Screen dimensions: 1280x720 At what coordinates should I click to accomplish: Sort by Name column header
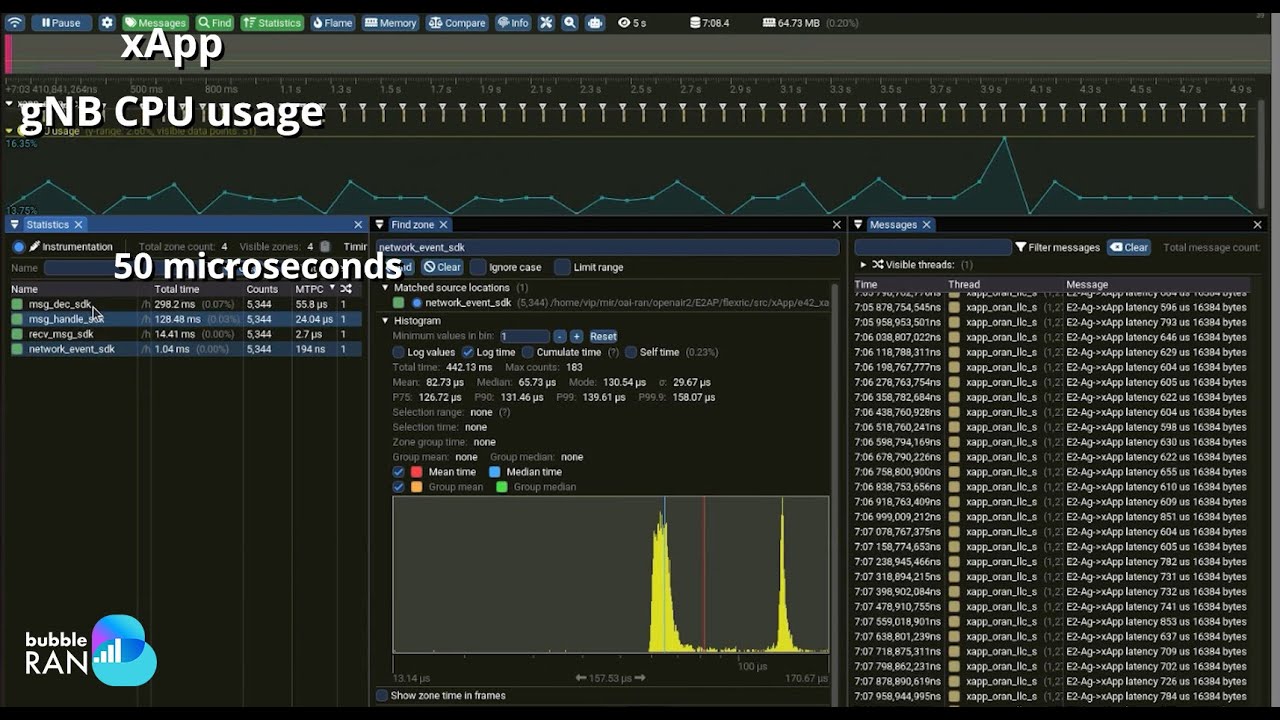[24, 289]
